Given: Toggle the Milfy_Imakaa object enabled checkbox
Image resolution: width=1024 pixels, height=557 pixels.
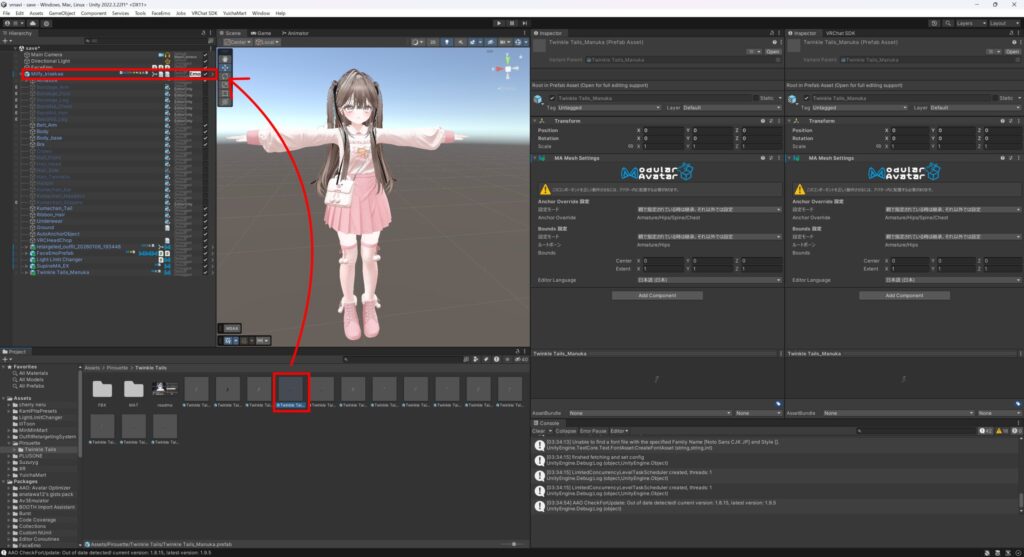Looking at the screenshot, I should [206, 73].
